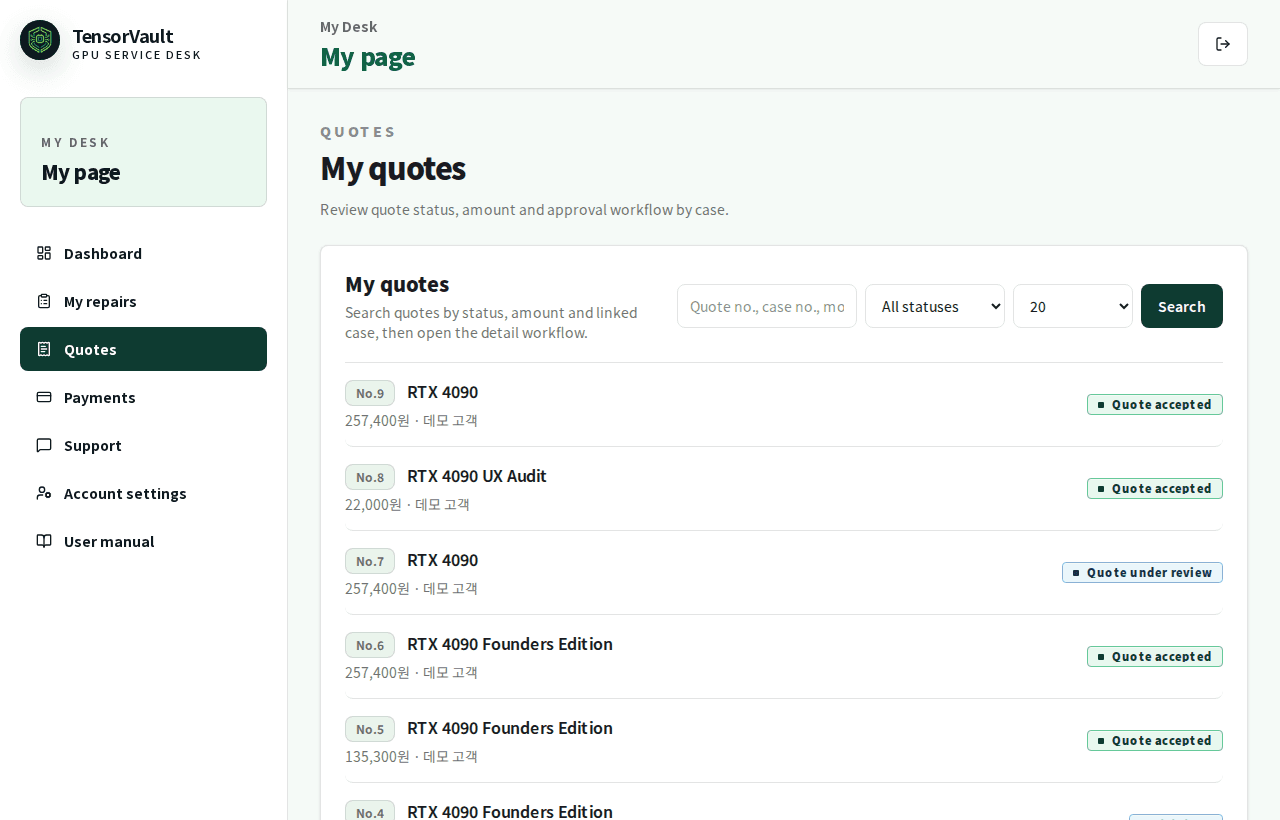The image size is (1280, 820).
Task: Open quote No.8 RTX 4090 UX Audit
Action: pyautogui.click(x=784, y=489)
